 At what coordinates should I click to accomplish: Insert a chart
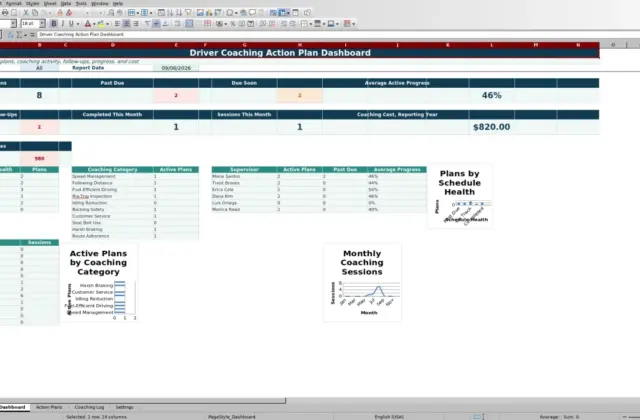(x=209, y=13)
